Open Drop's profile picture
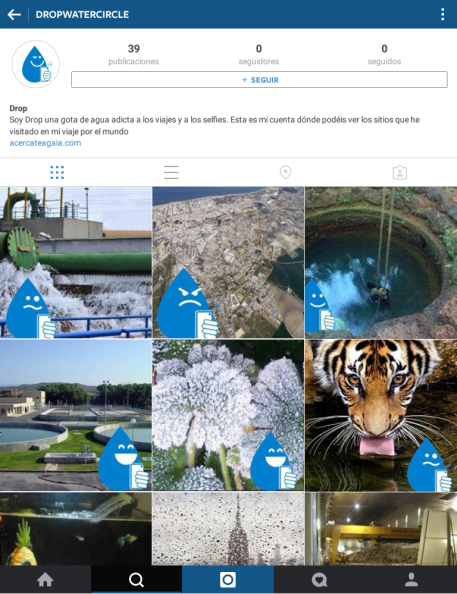This screenshot has width=457, height=594. [36, 64]
